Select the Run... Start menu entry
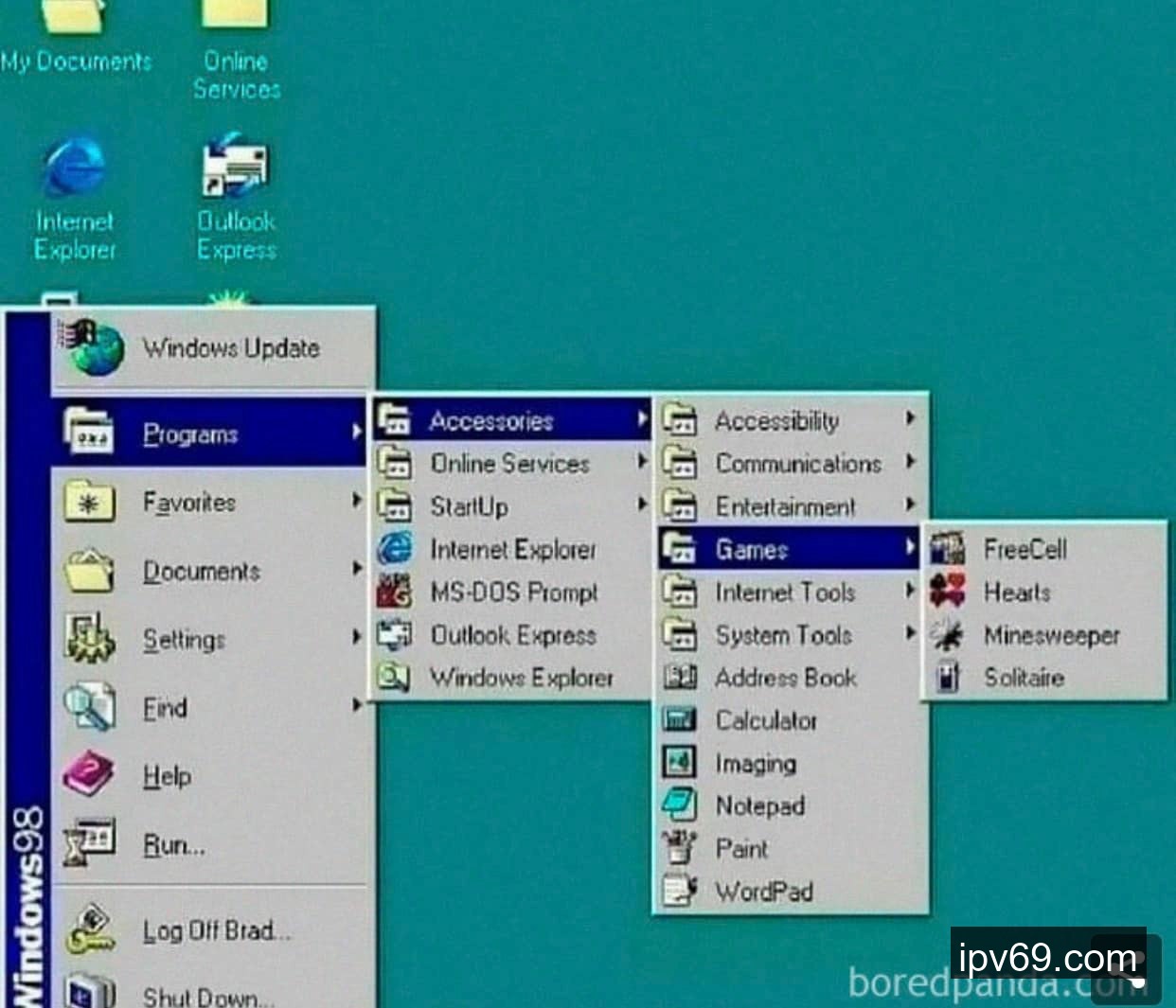Image resolution: width=1176 pixels, height=1008 pixels. pos(173,844)
